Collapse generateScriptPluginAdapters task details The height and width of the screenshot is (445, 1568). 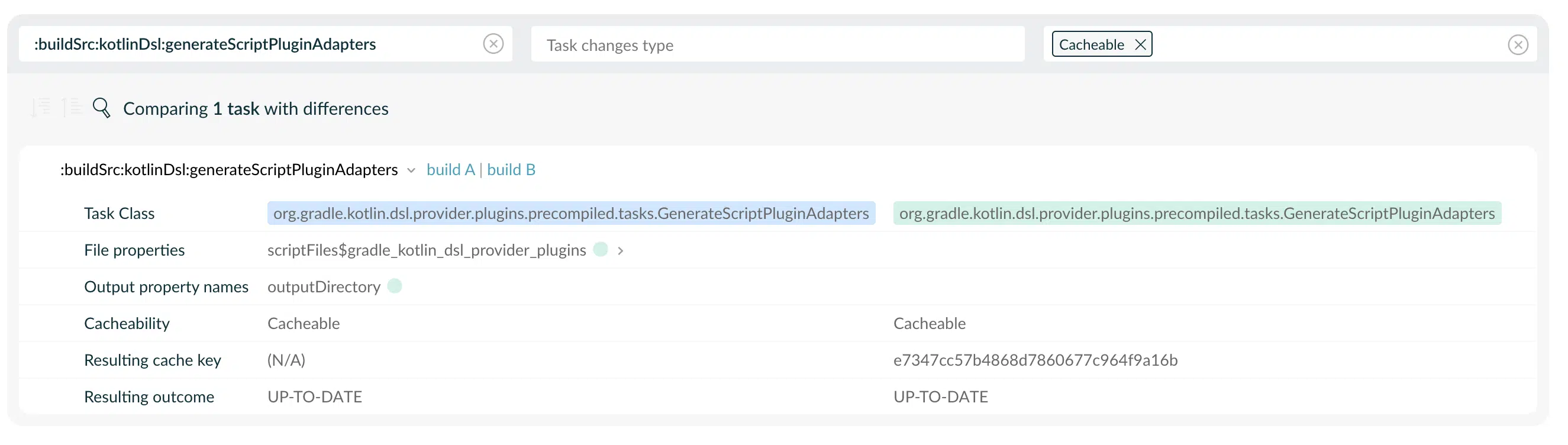click(x=411, y=170)
